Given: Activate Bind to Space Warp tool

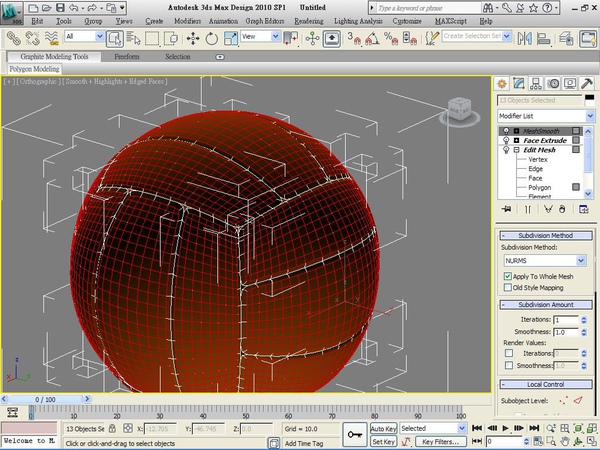Looking at the screenshot, I should pyautogui.click(x=51, y=38).
